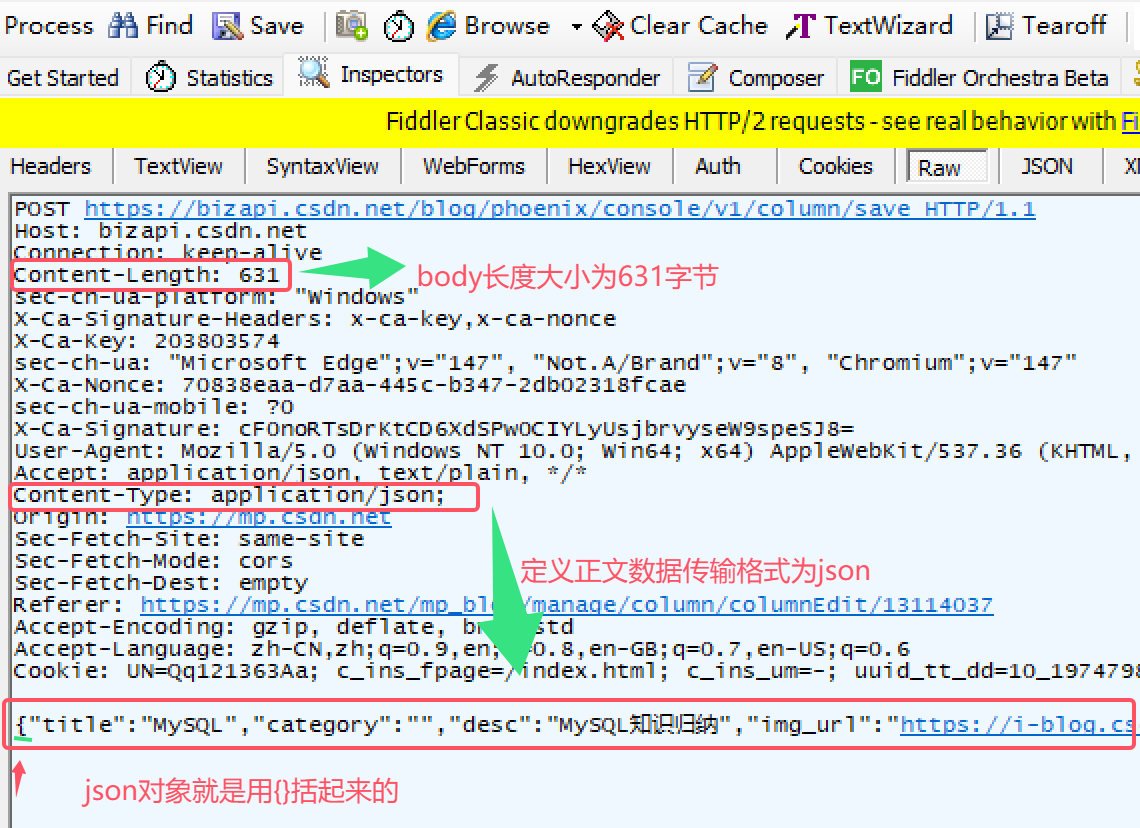Click the Accept-Language header line
Image resolution: width=1140 pixels, height=828 pixels.
[462, 648]
